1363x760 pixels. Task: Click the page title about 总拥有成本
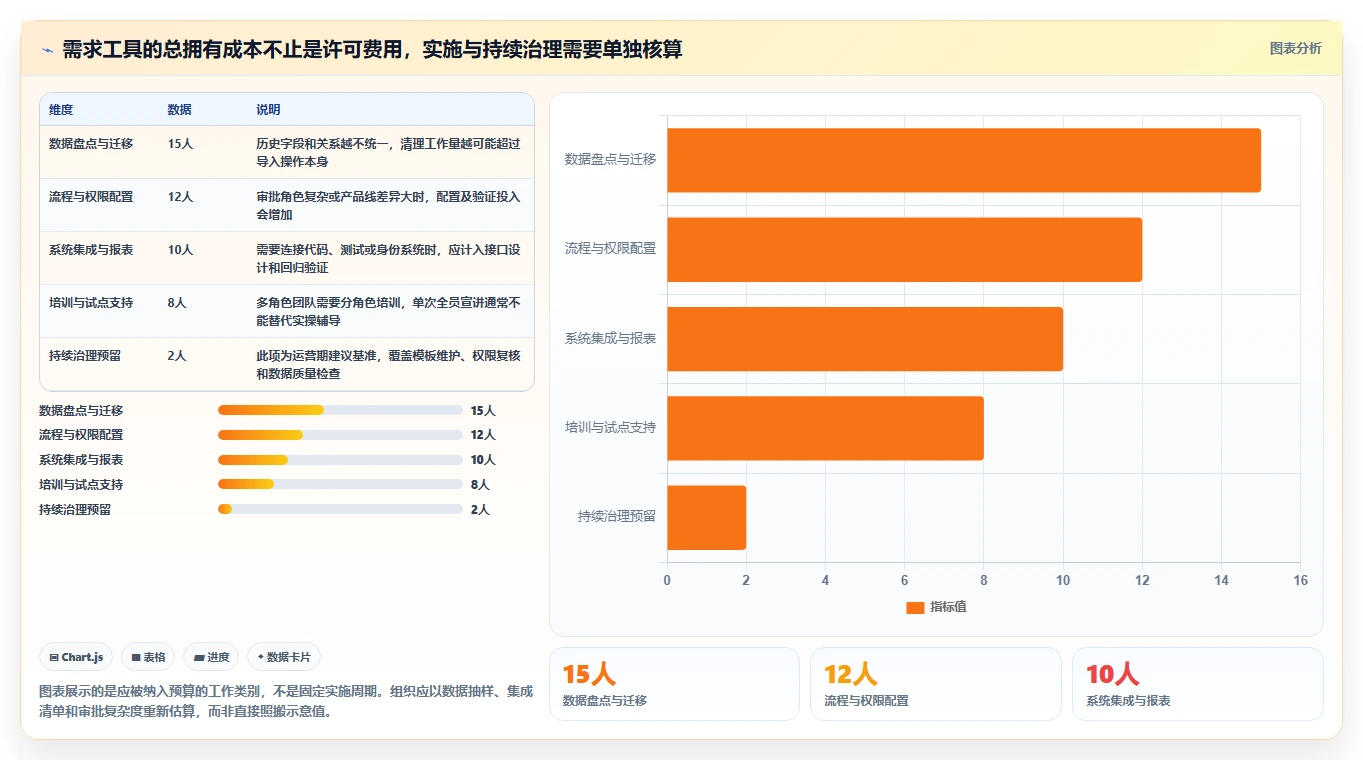pos(372,50)
